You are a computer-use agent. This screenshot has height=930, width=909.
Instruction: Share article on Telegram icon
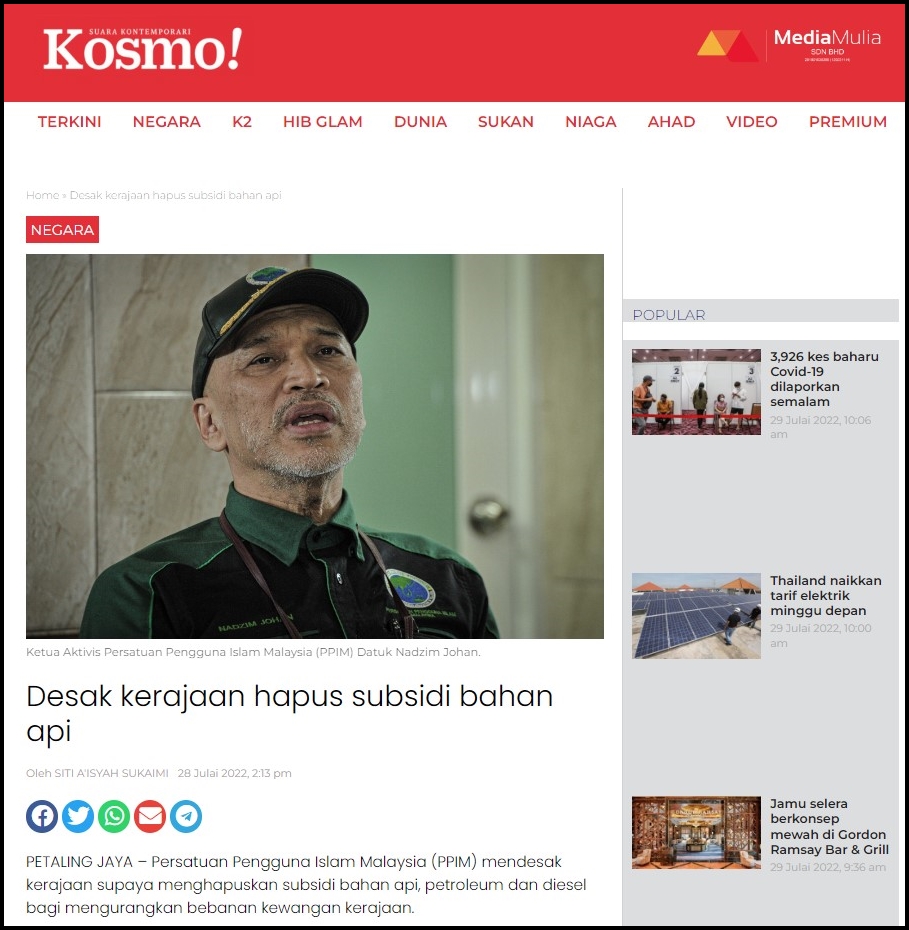tap(186, 816)
